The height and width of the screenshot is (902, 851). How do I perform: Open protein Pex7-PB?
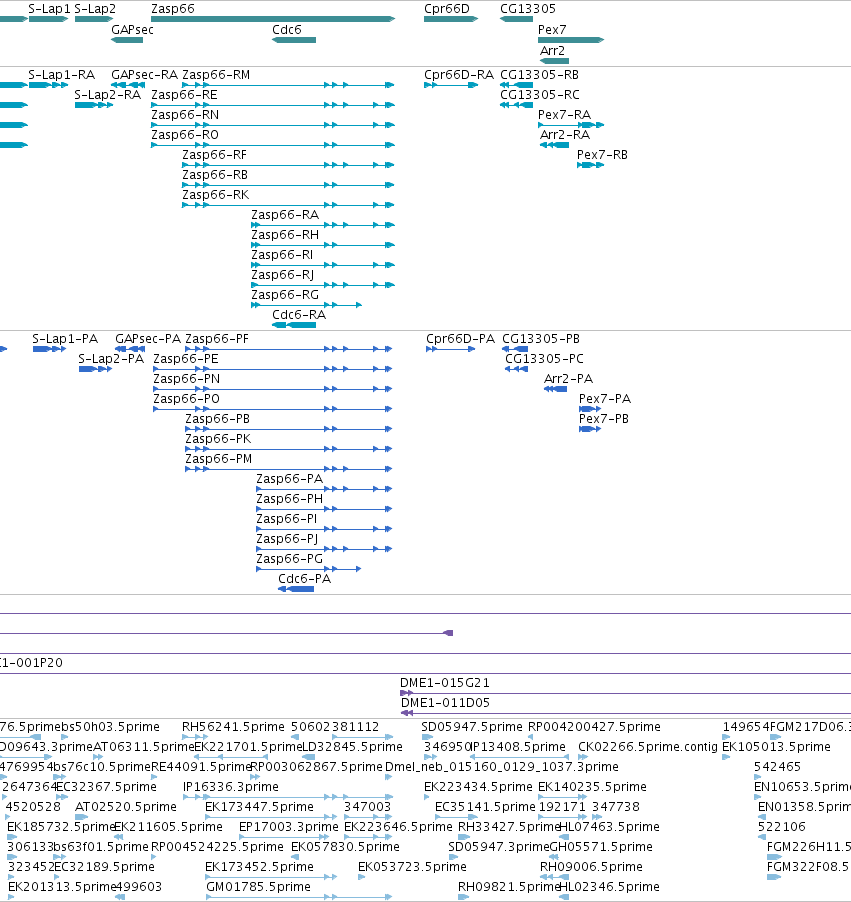[x=604, y=419]
